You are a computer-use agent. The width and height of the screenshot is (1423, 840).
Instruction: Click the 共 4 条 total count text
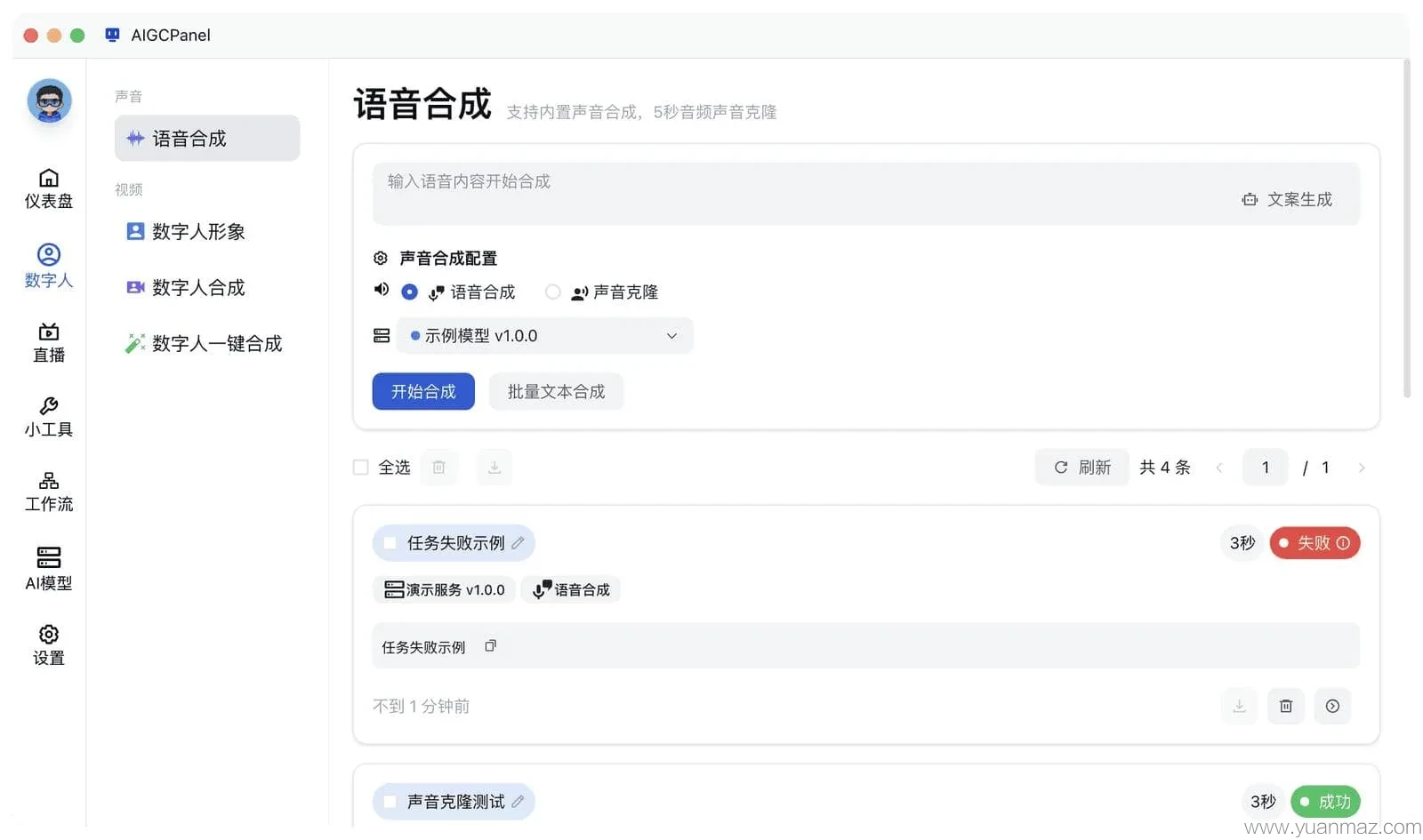(x=1164, y=468)
